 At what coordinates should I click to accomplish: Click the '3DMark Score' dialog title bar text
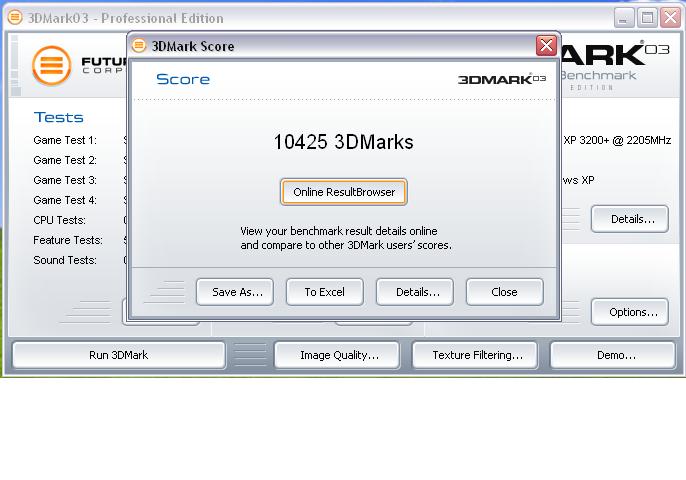pos(193,46)
